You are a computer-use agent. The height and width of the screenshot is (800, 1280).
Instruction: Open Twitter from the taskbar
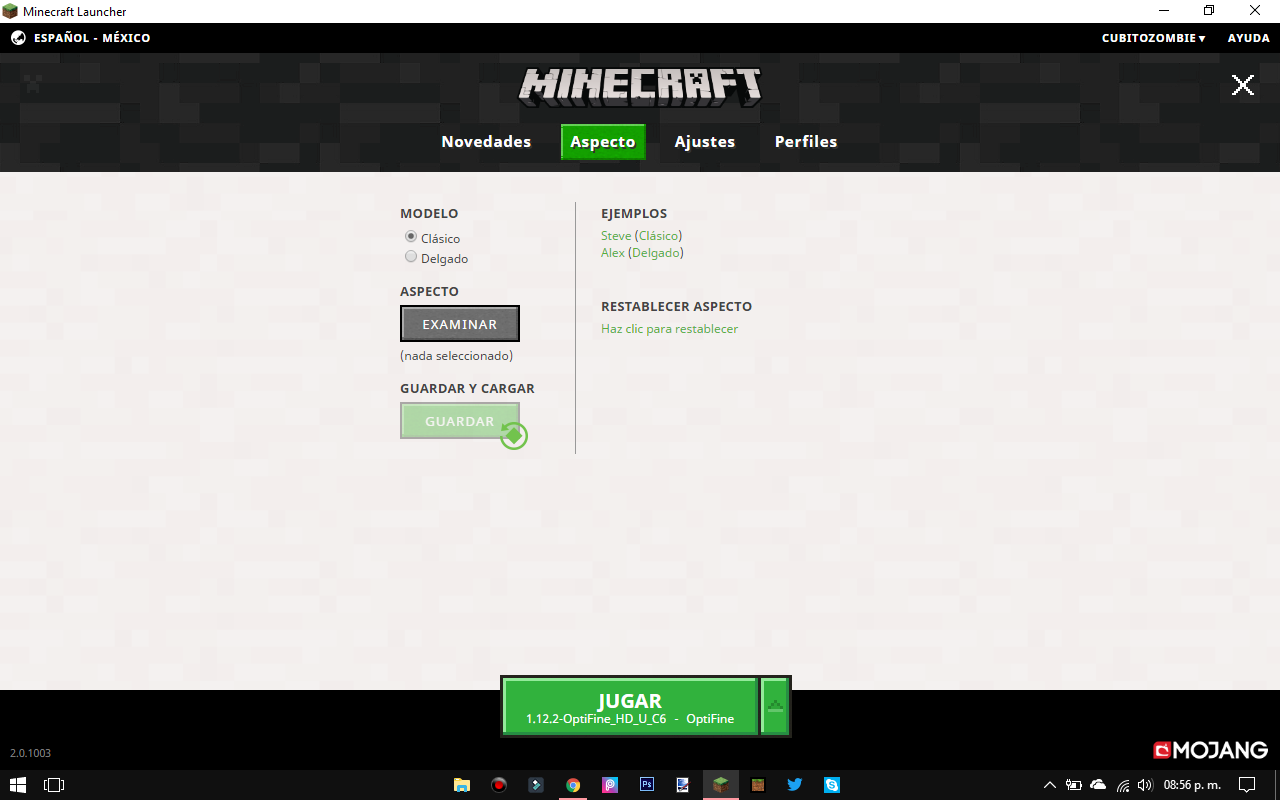coord(795,785)
